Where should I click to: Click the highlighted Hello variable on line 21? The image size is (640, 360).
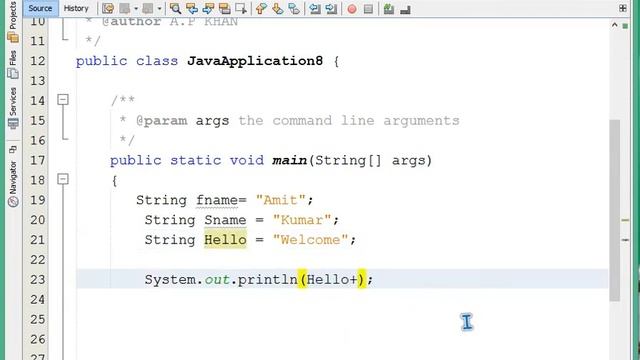point(225,240)
